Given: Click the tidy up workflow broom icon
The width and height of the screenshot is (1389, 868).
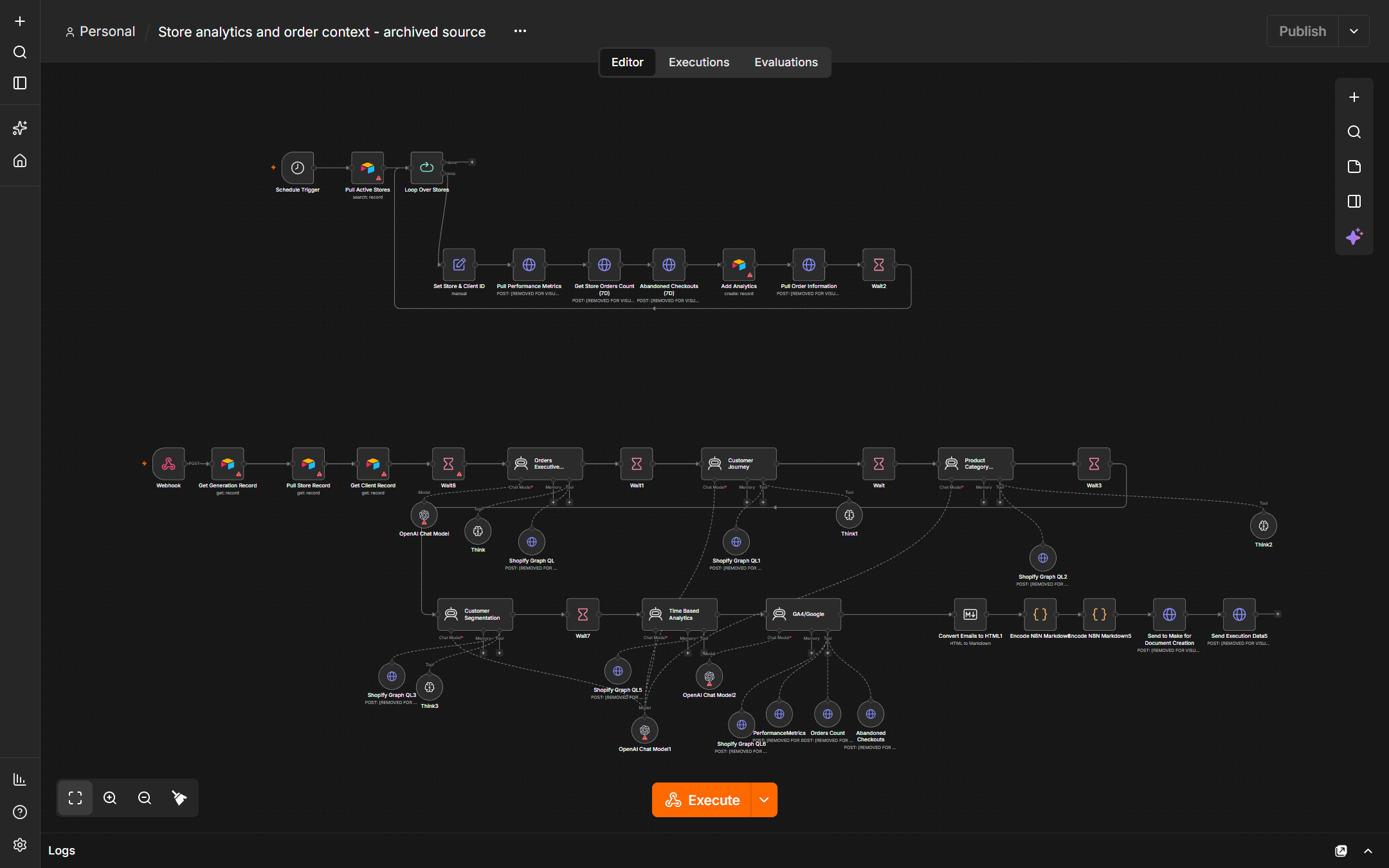Looking at the screenshot, I should point(179,798).
